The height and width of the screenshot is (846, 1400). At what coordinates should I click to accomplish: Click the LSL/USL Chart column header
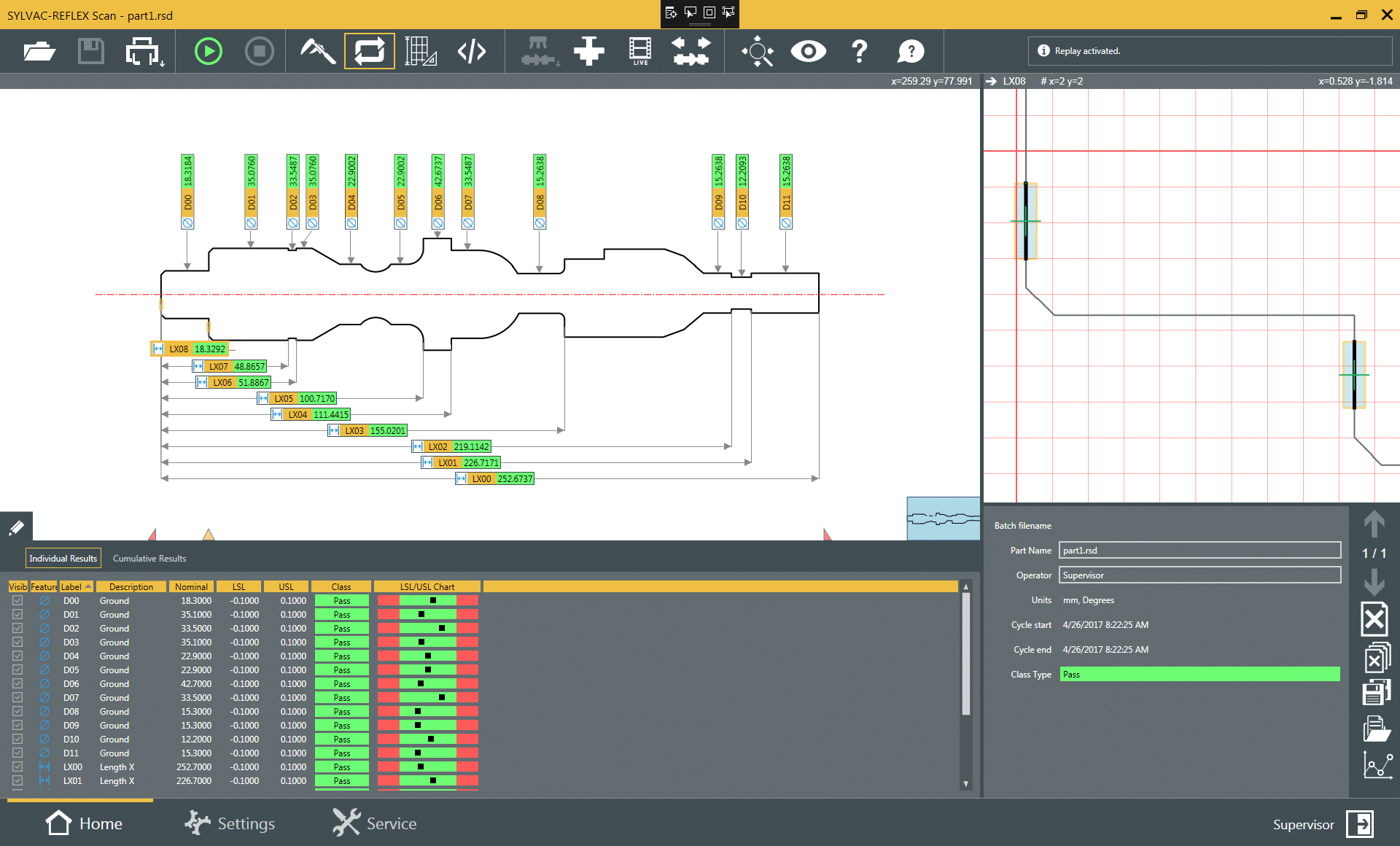tap(427, 587)
